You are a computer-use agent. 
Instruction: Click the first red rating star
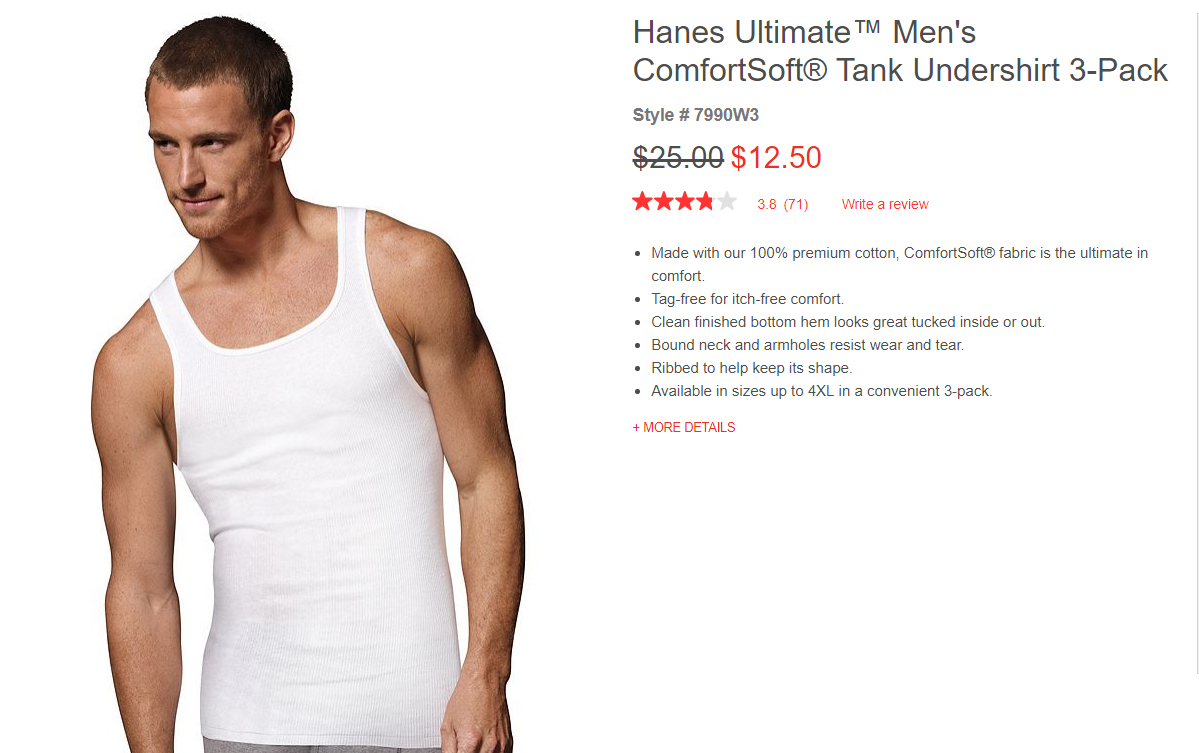pos(642,202)
